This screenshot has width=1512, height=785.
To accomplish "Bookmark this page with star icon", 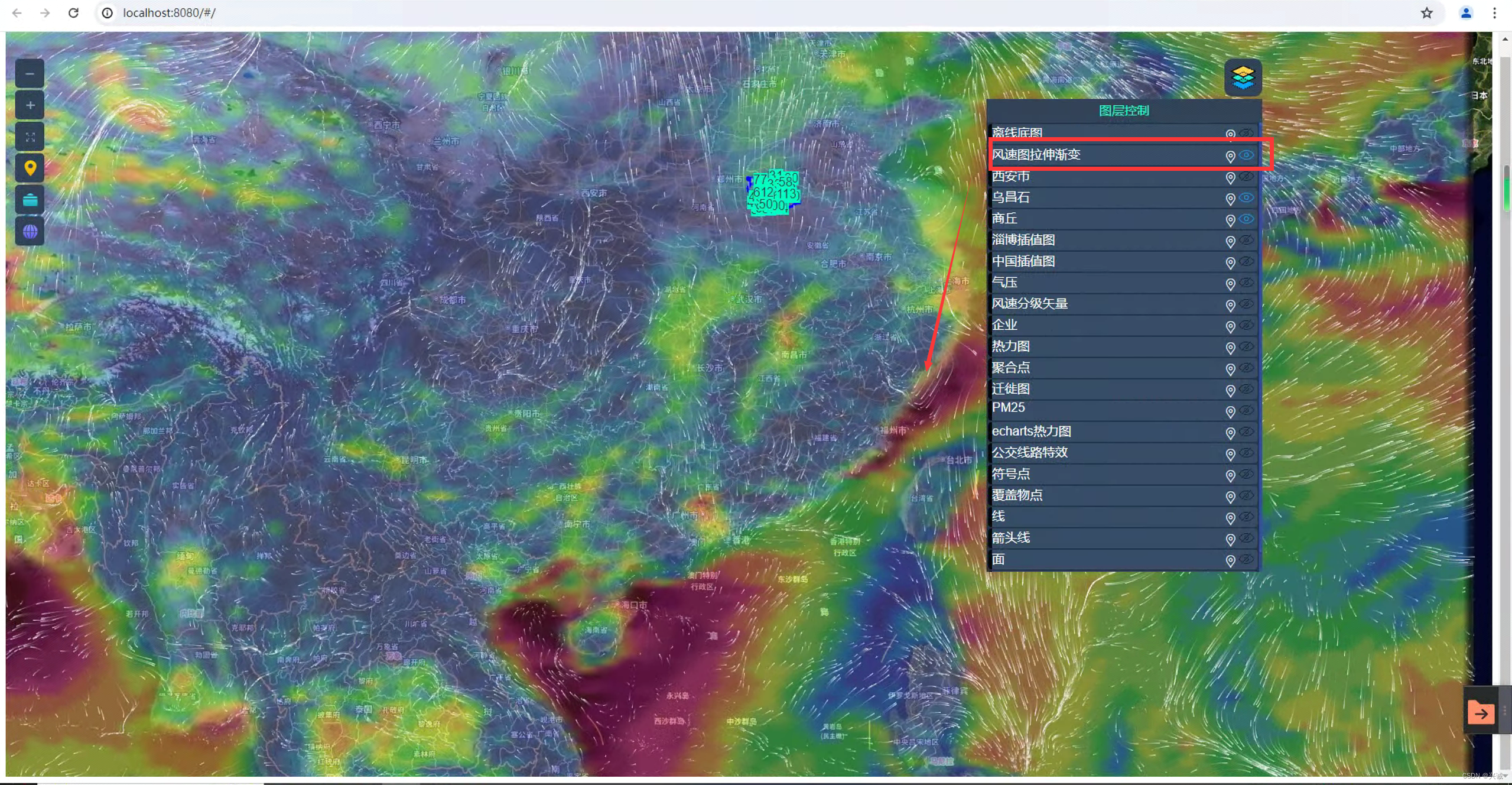I will (x=1426, y=13).
